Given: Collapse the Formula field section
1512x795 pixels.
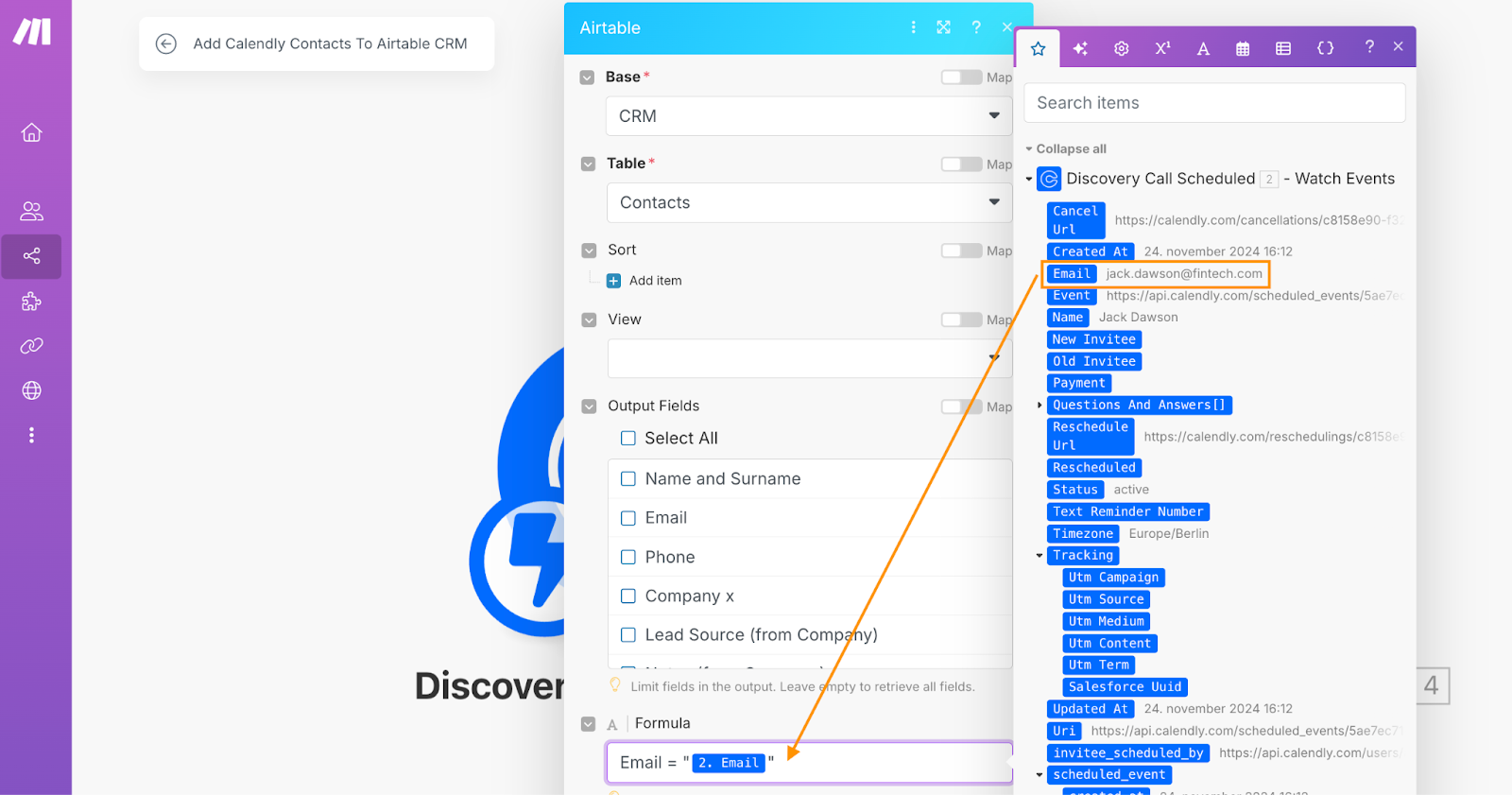Looking at the screenshot, I should click(588, 724).
